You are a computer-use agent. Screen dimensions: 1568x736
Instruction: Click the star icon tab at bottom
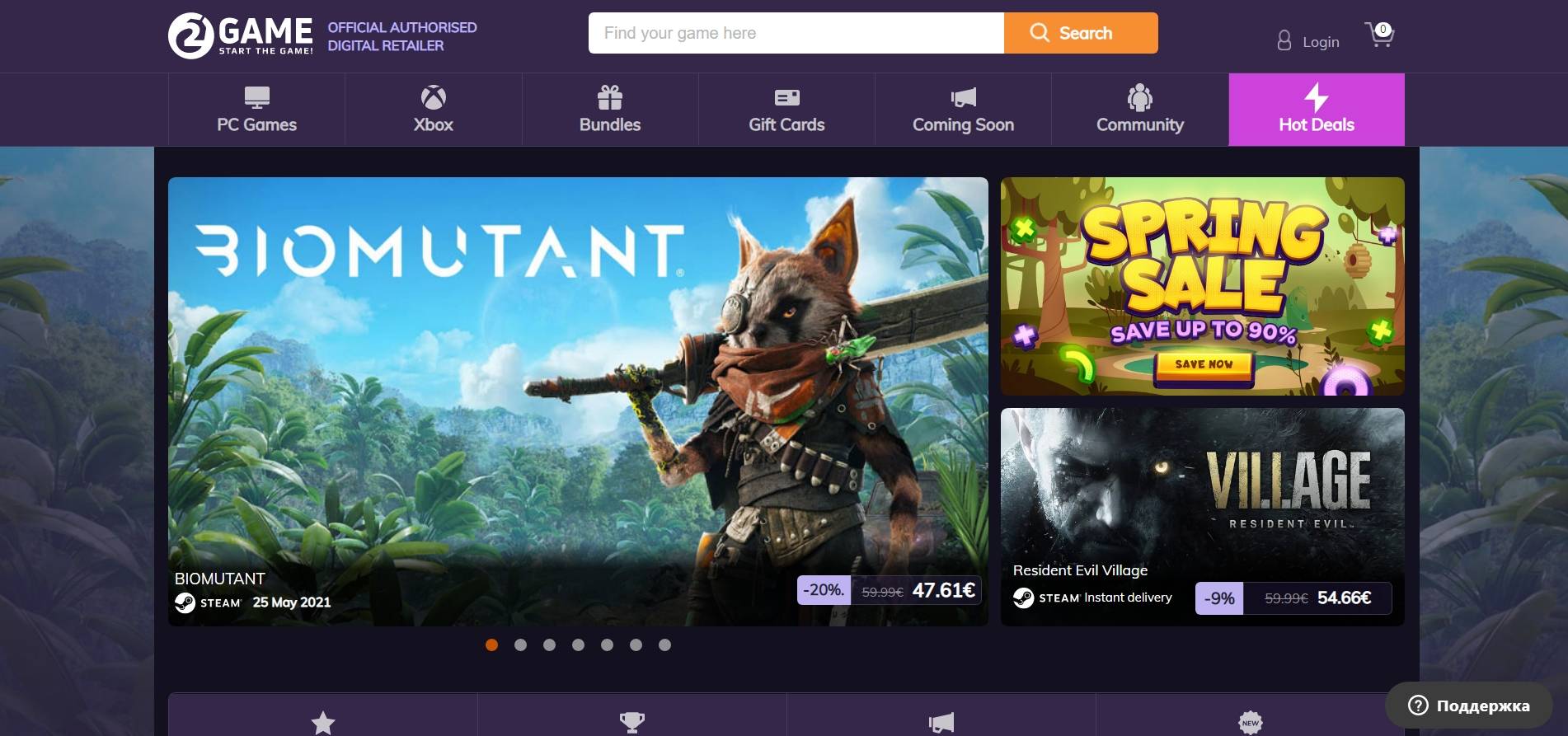click(323, 723)
